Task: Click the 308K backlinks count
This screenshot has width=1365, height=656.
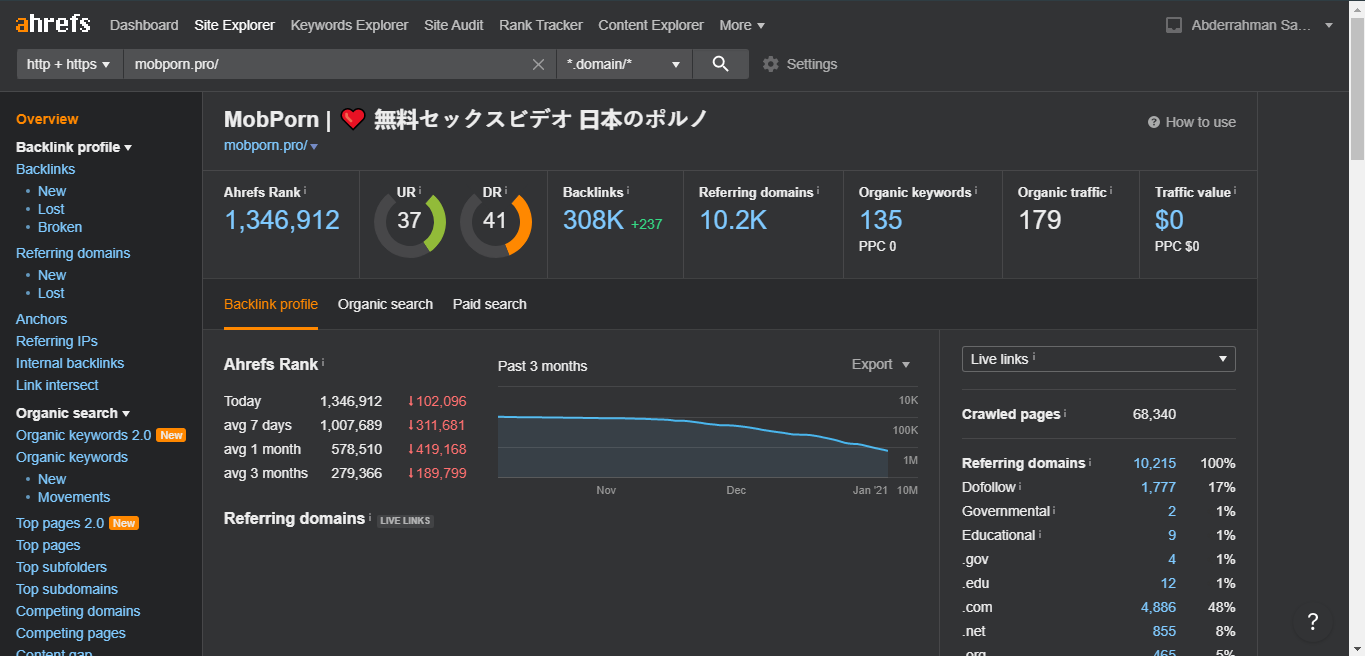Action: [593, 220]
